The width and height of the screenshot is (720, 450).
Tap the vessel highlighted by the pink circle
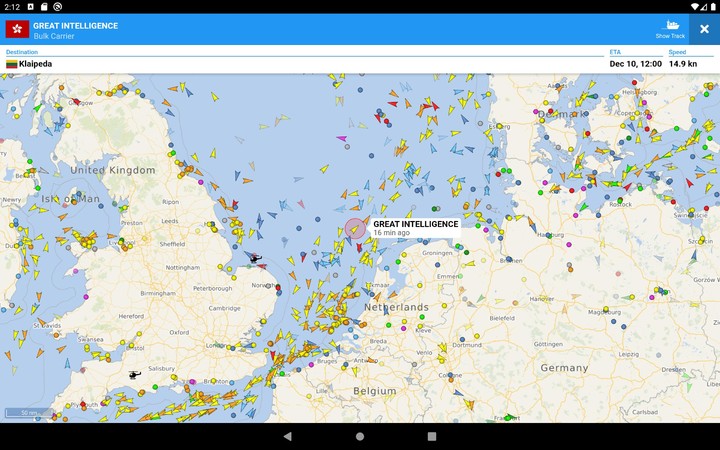pyautogui.click(x=356, y=229)
